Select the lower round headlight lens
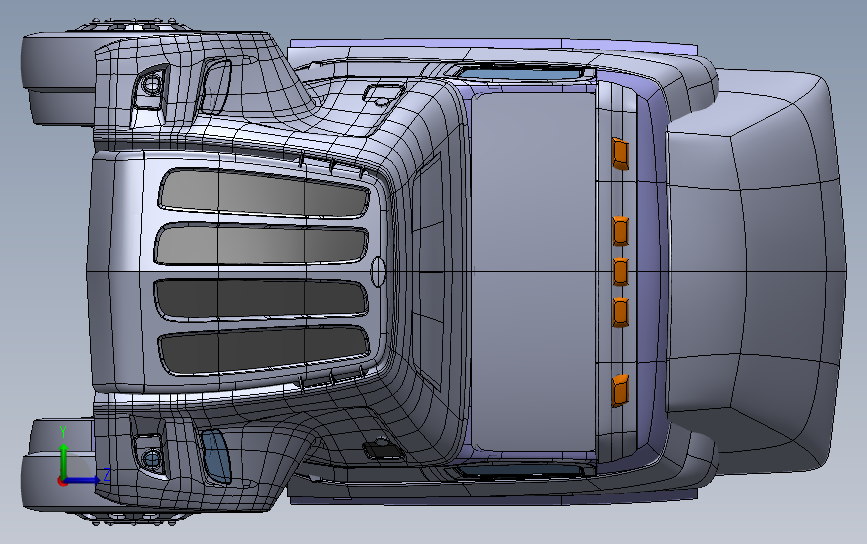The height and width of the screenshot is (544, 867). coord(152,458)
